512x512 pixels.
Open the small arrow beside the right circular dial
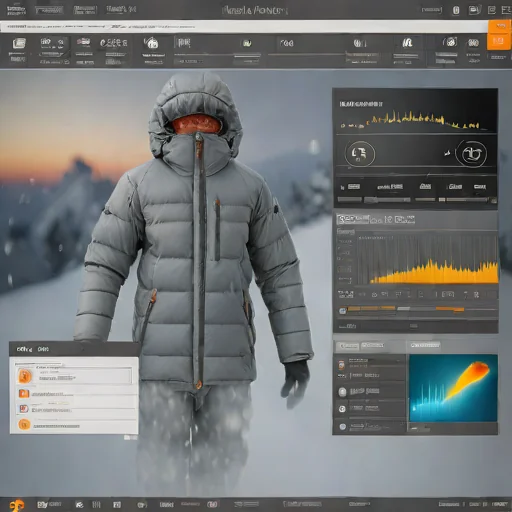click(x=447, y=153)
